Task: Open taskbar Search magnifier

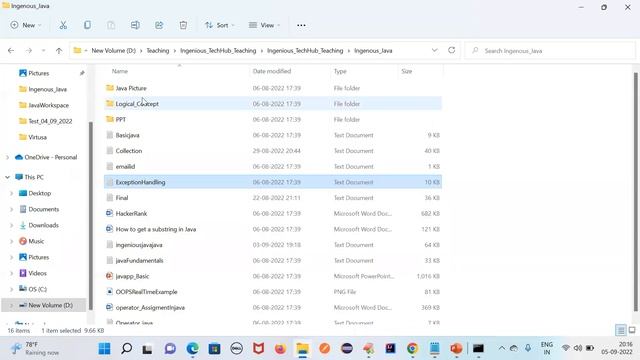Action: click(x=127, y=349)
